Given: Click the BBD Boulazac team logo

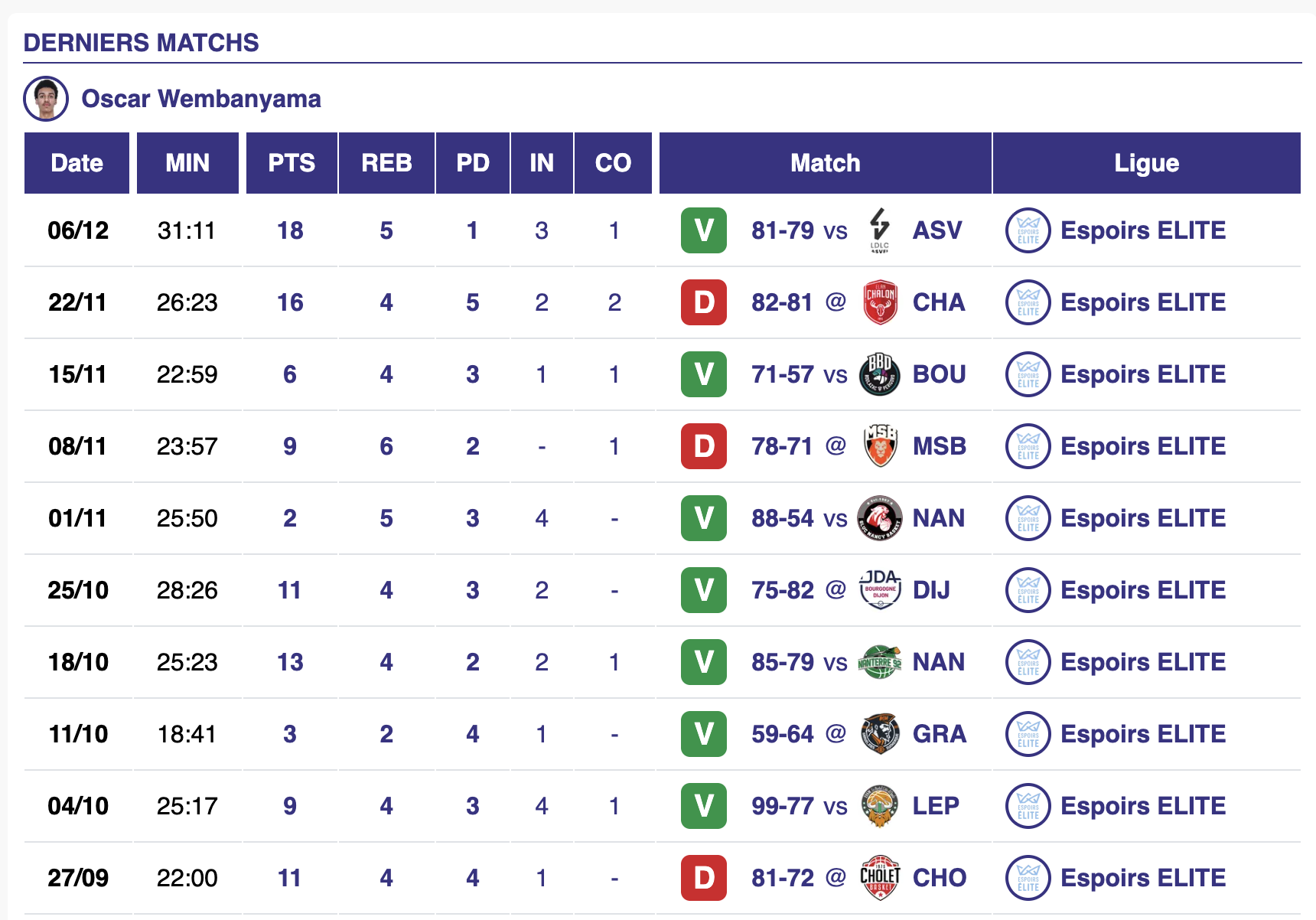Looking at the screenshot, I should (x=880, y=374).
